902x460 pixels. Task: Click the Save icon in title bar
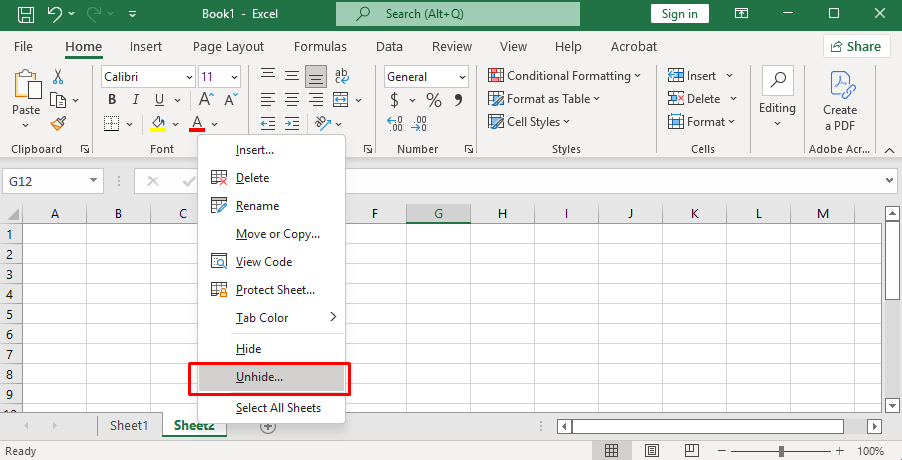(26, 14)
